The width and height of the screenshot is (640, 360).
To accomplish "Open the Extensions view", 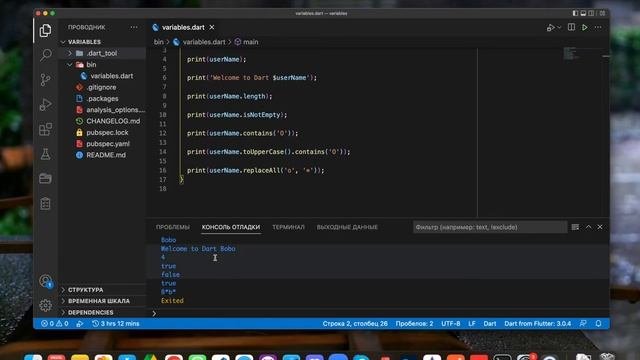I will [45, 129].
